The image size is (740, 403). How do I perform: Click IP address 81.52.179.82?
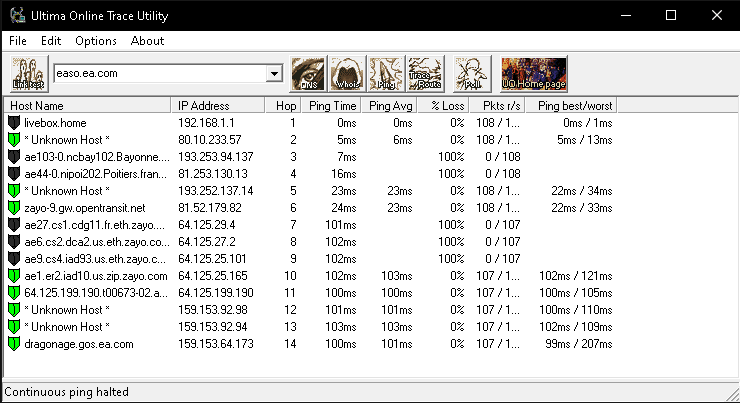(x=210, y=208)
